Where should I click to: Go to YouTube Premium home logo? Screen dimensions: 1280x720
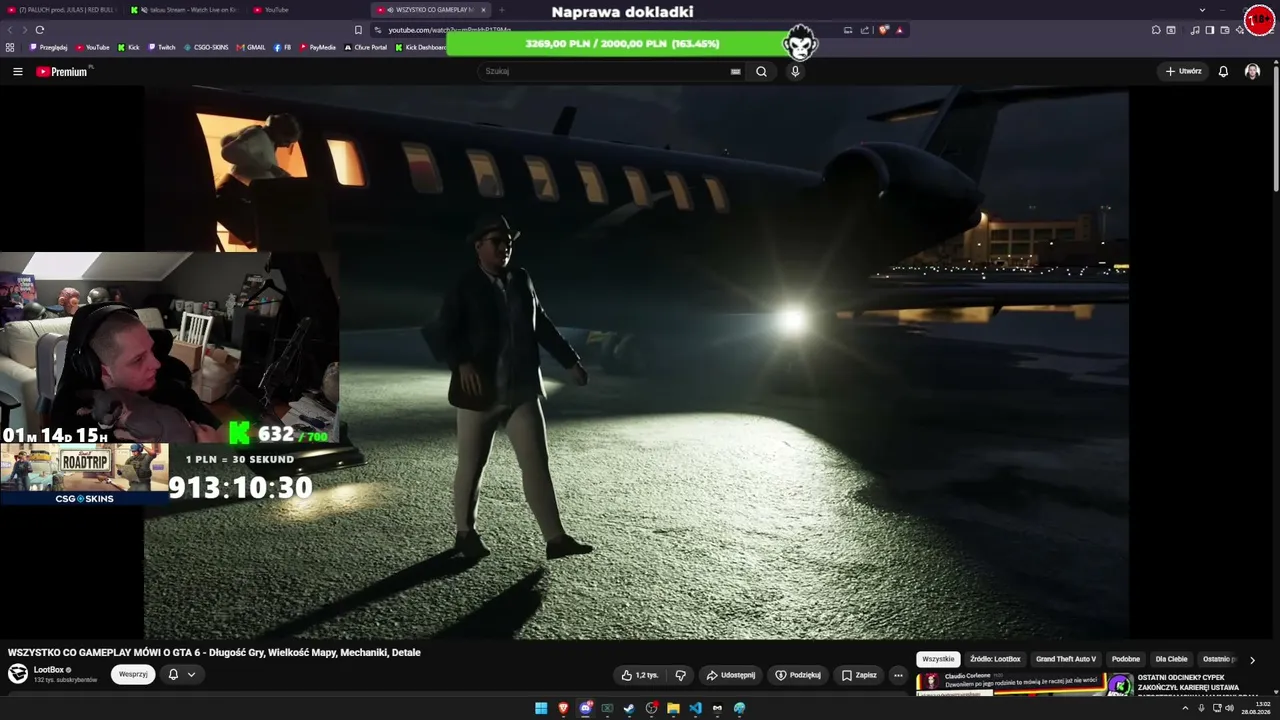point(63,71)
